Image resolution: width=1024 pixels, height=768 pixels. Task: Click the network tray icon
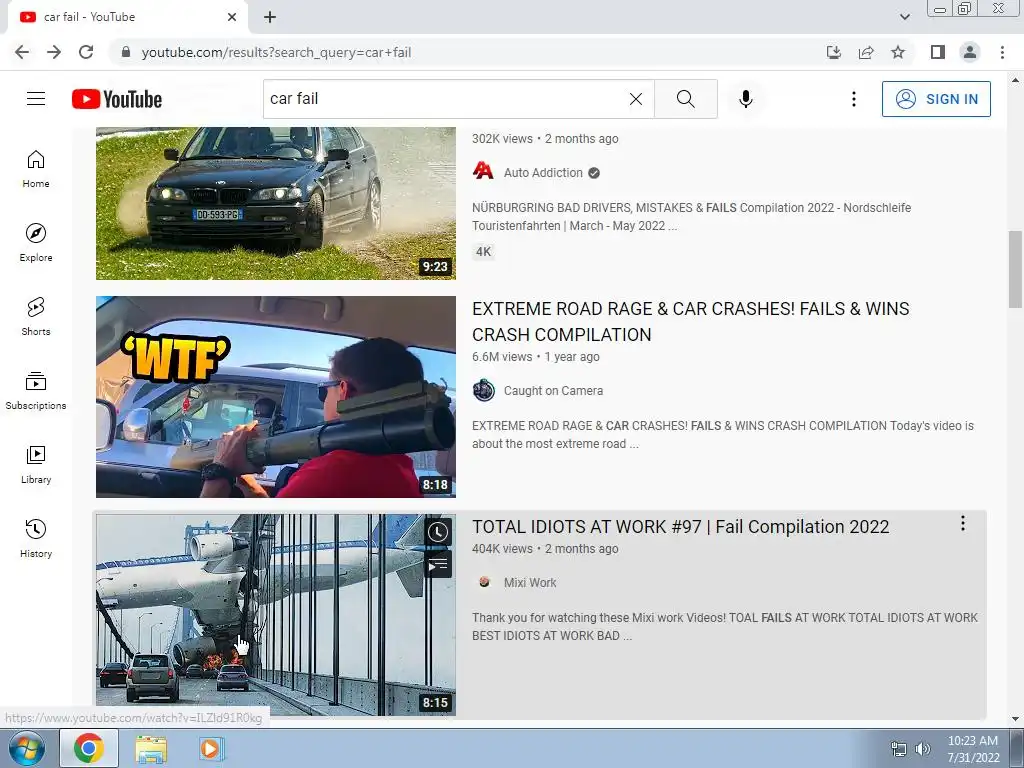pyautogui.click(x=899, y=749)
